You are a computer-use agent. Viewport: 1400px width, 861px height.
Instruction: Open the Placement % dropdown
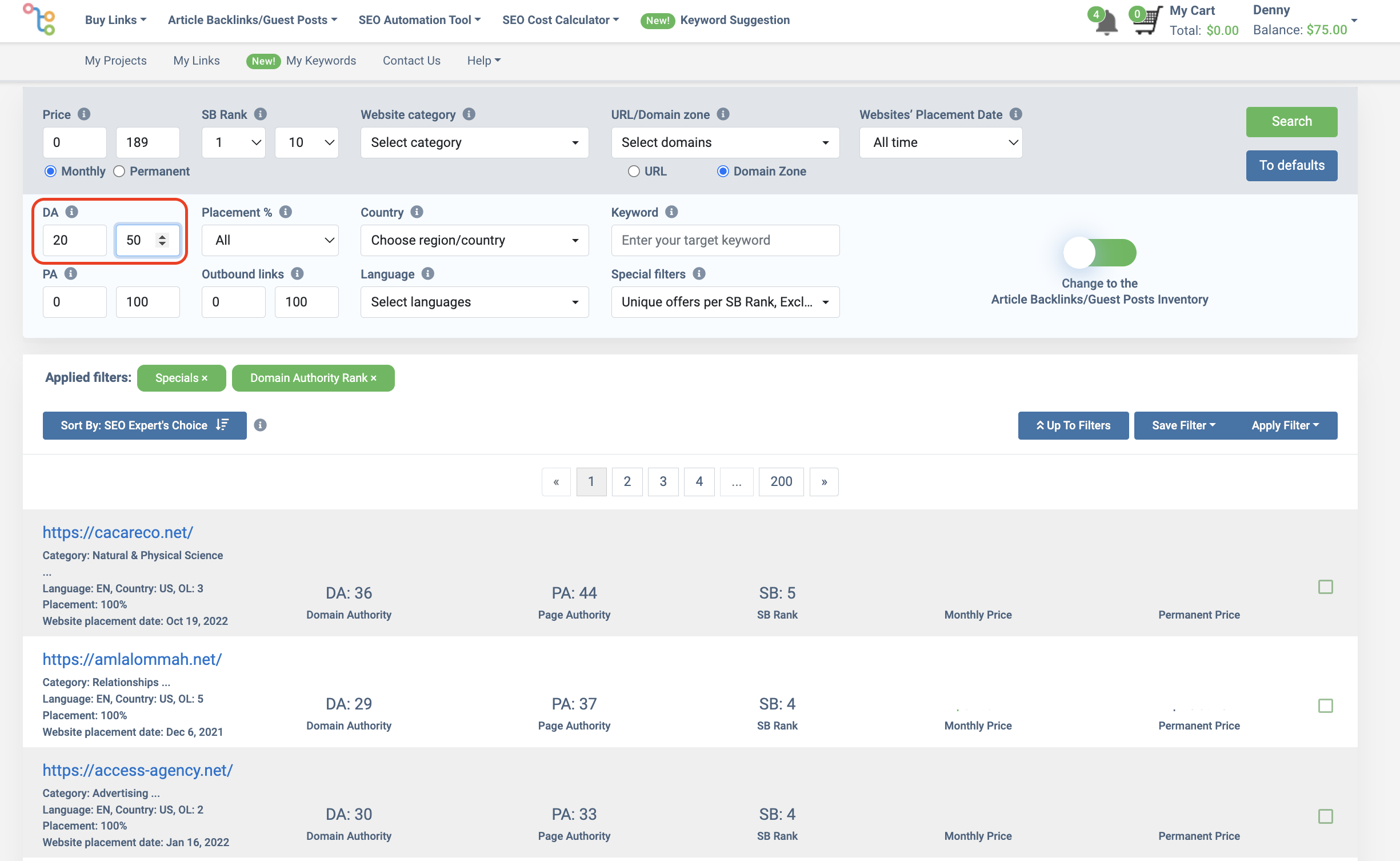270,240
